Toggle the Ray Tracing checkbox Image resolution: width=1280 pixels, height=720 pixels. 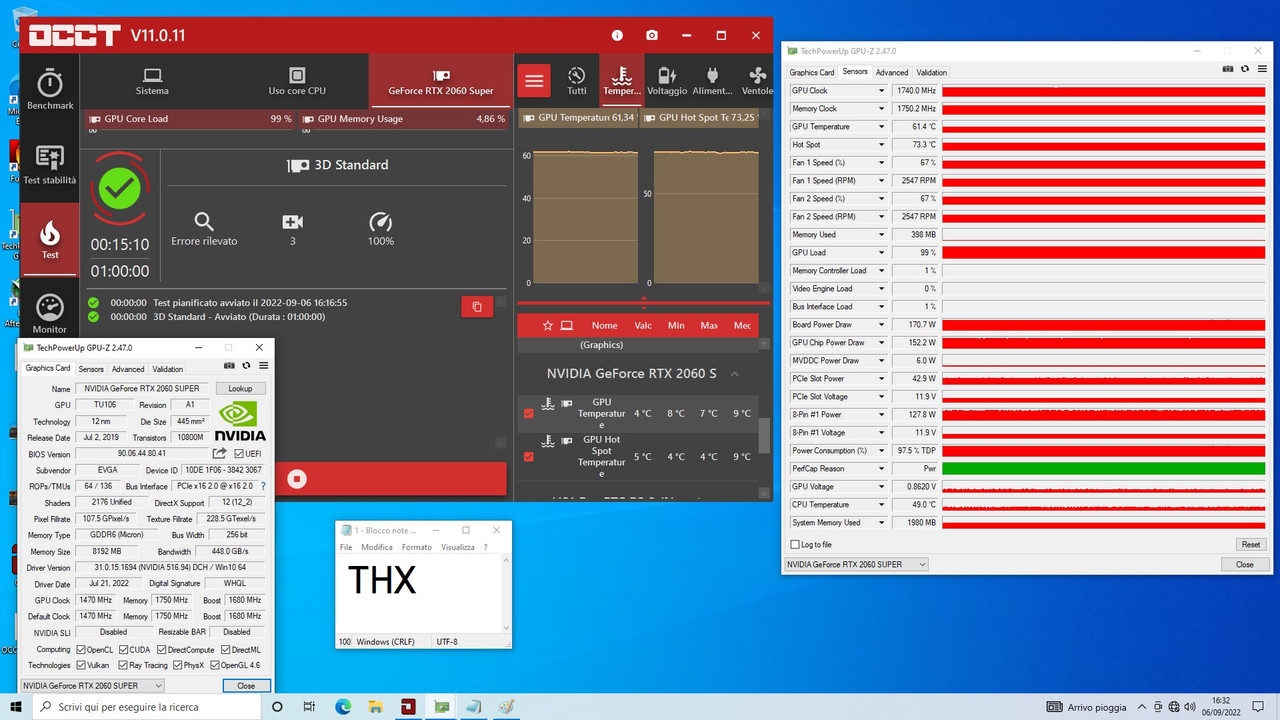click(x=123, y=665)
